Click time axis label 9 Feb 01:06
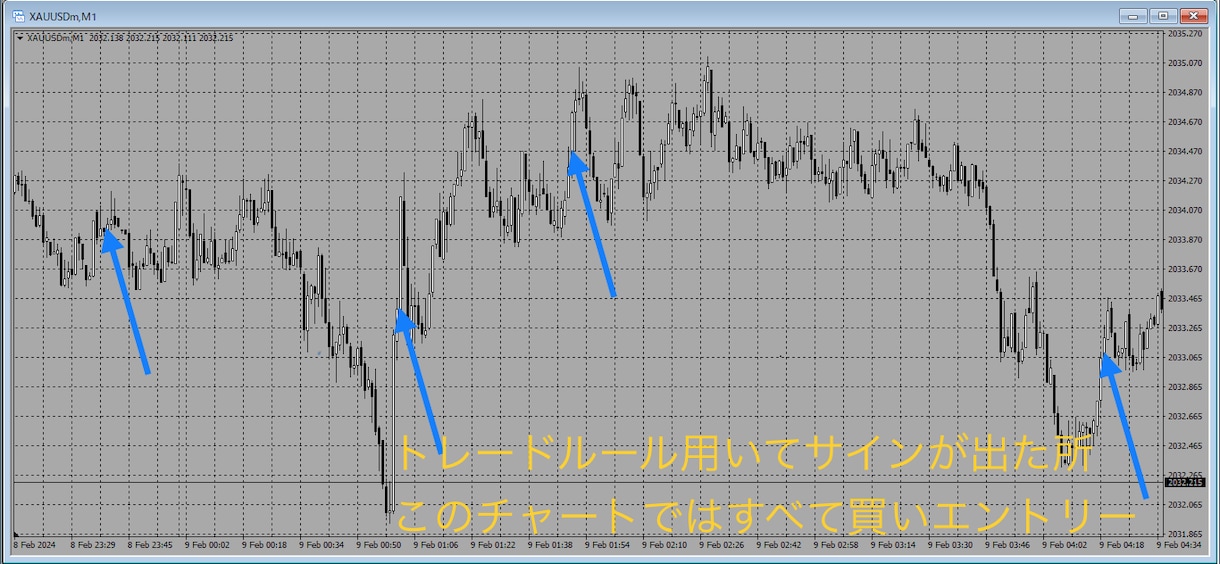Viewport: 1220px width, 564px height. (436, 546)
